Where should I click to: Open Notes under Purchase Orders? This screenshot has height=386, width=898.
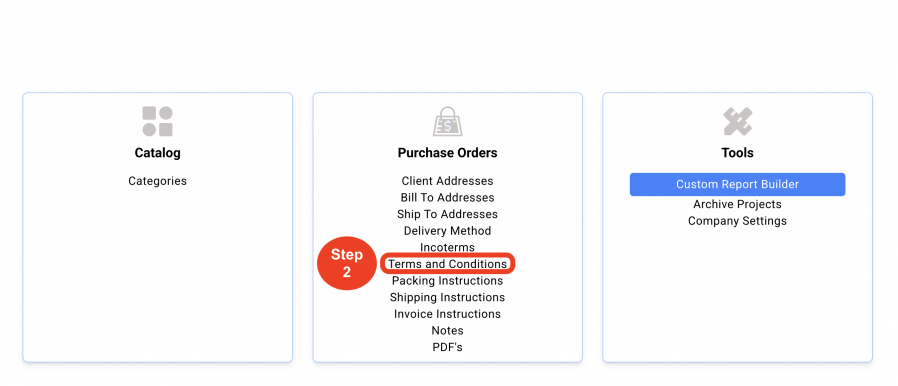coord(447,330)
